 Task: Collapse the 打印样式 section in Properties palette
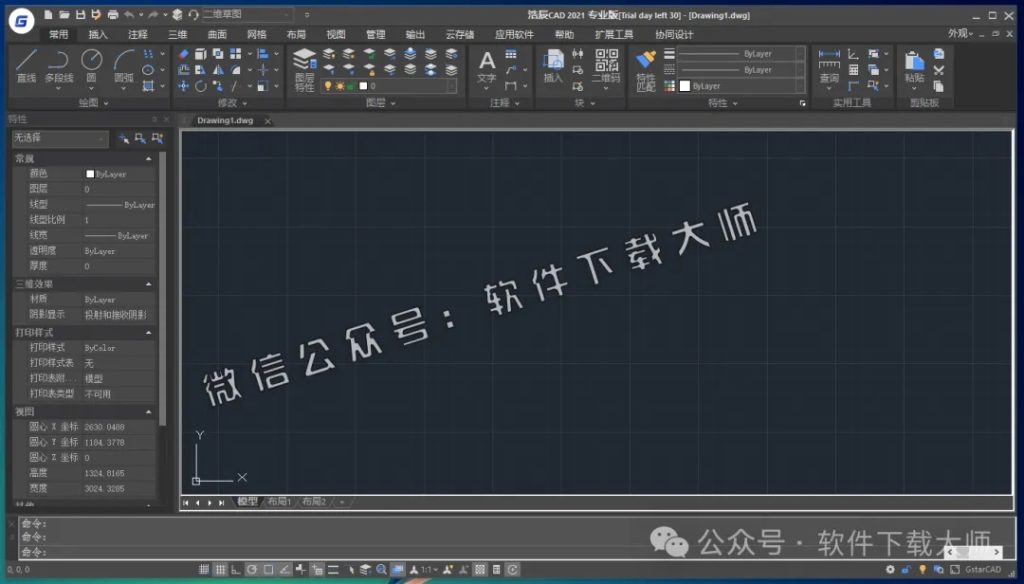[148, 330]
